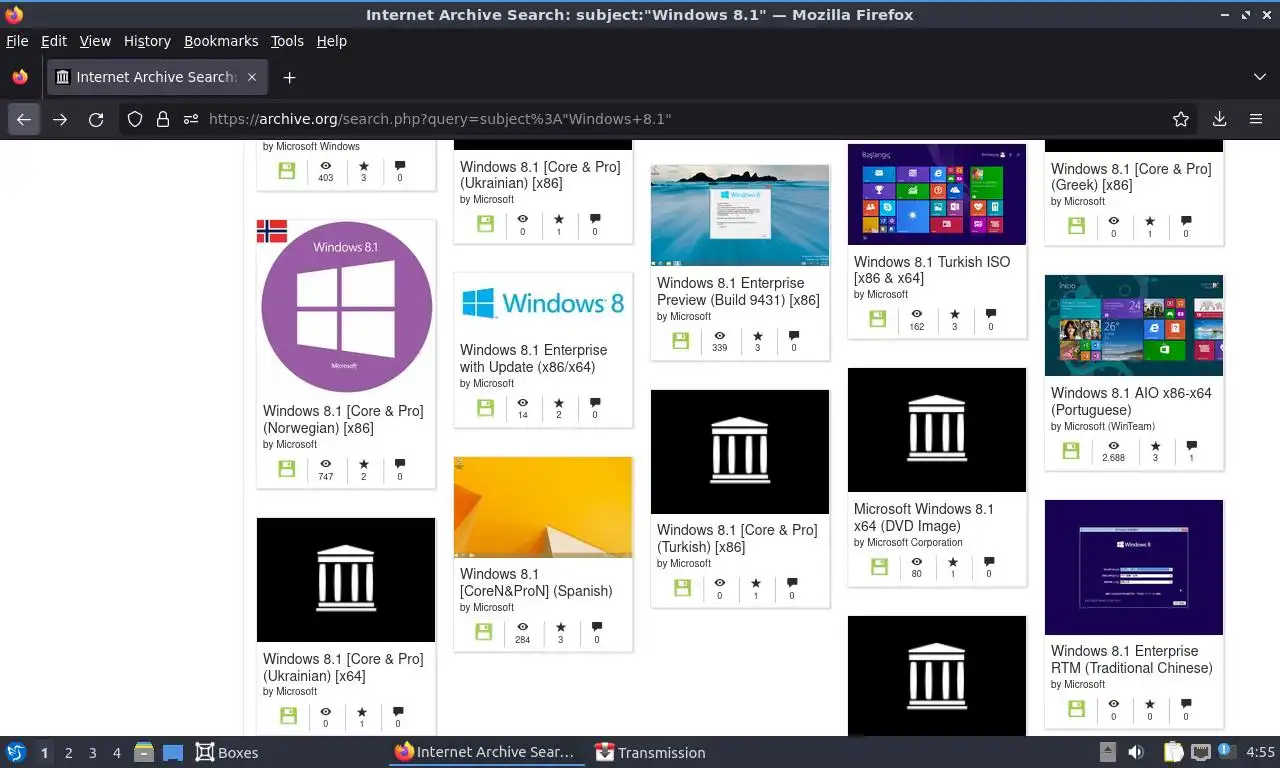Open Windows 8.1 AIO x86-x64 (Portuguese) link
Viewport: 1280px width, 768px height.
pos(1131,401)
